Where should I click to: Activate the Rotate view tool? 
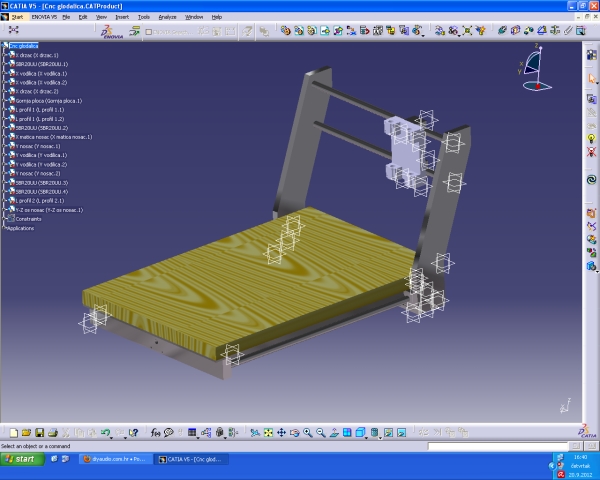pos(294,432)
